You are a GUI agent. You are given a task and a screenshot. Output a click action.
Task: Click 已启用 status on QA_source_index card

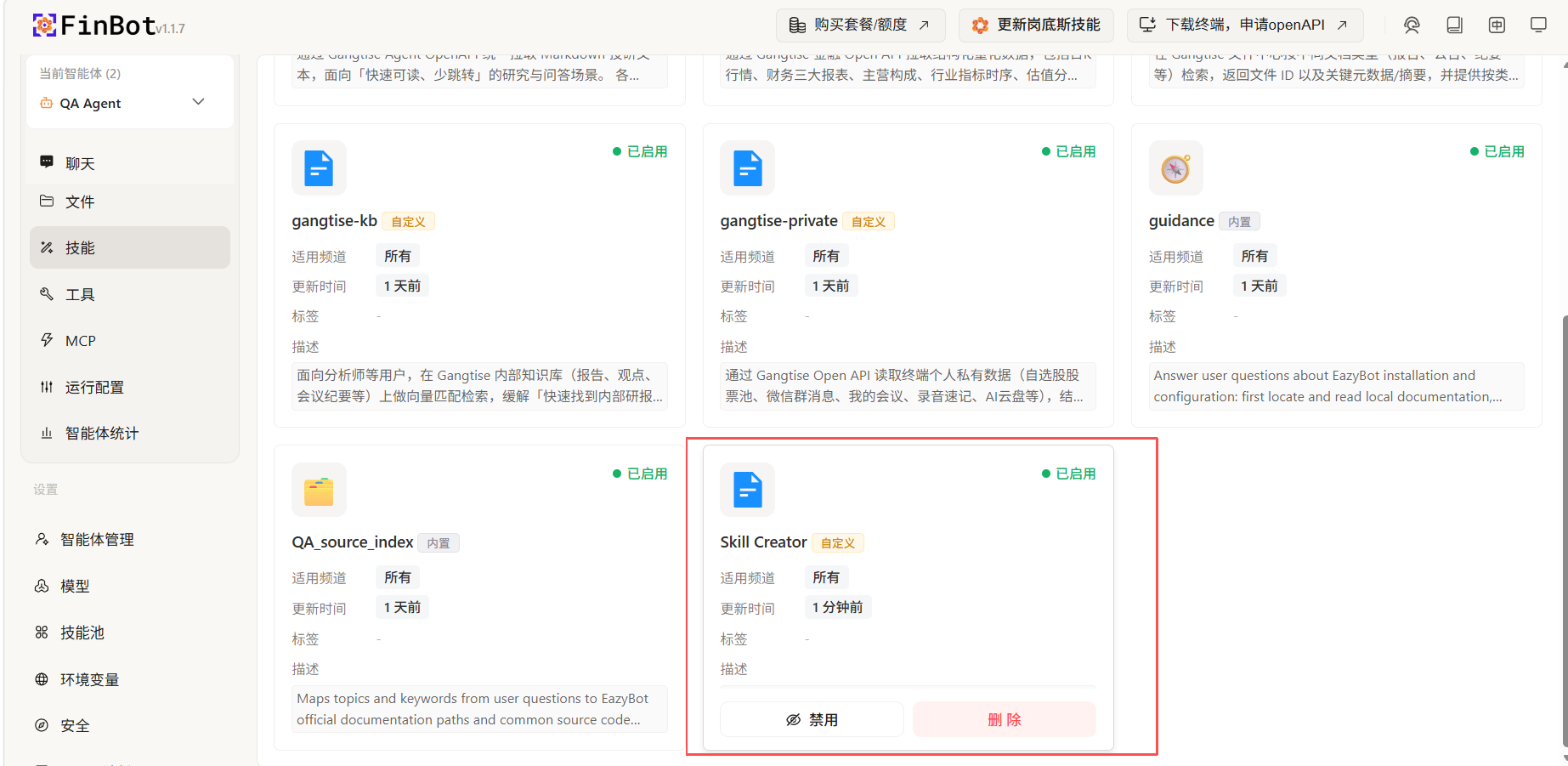[x=640, y=474]
